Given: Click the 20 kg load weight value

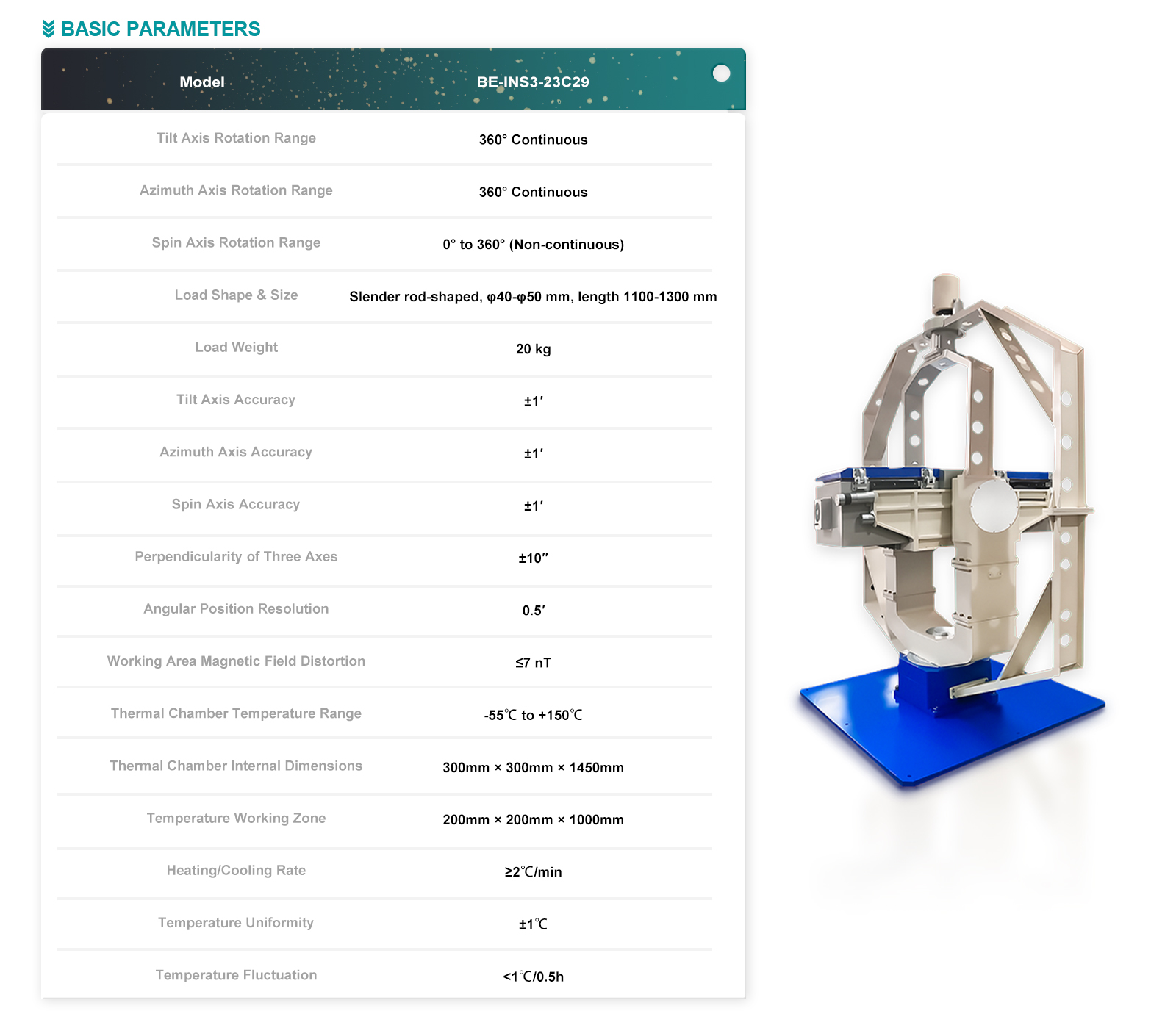Looking at the screenshot, I should [x=533, y=349].
